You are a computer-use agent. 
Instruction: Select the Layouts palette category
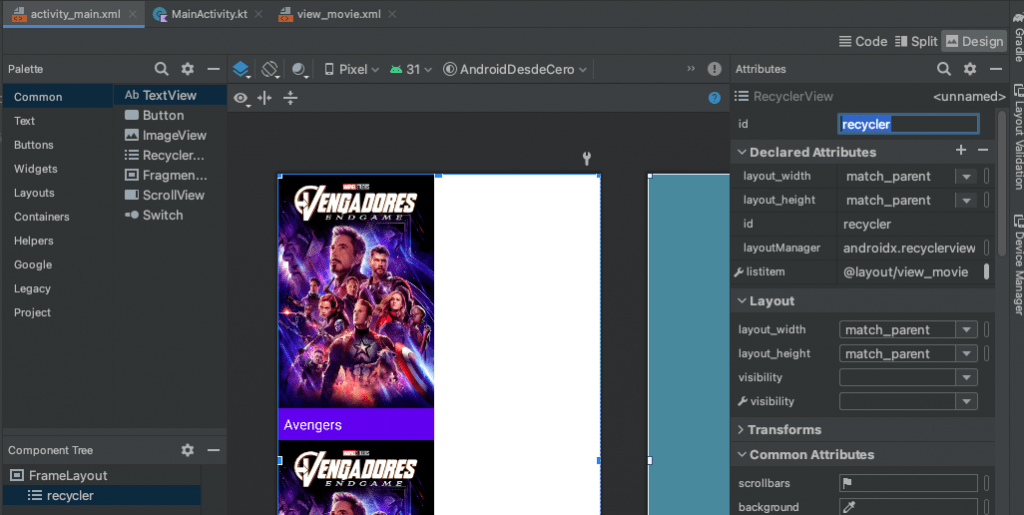coord(58,193)
